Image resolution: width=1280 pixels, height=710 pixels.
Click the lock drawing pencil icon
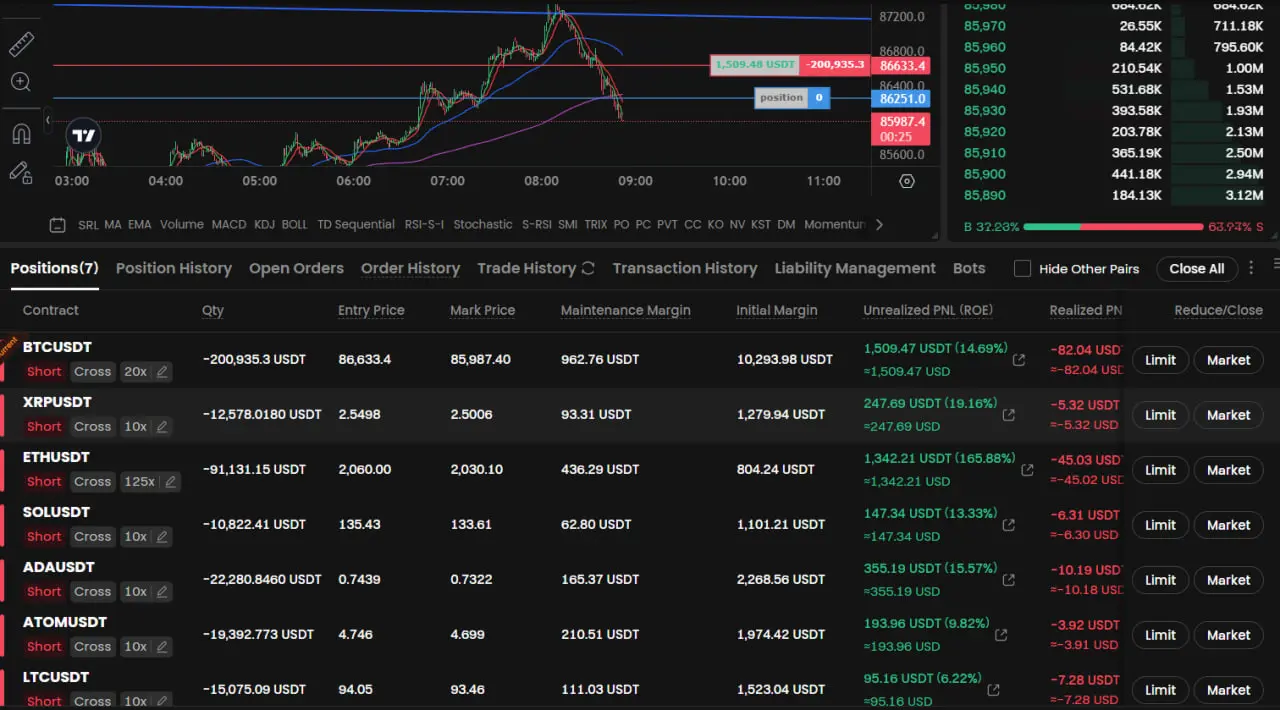pos(21,172)
